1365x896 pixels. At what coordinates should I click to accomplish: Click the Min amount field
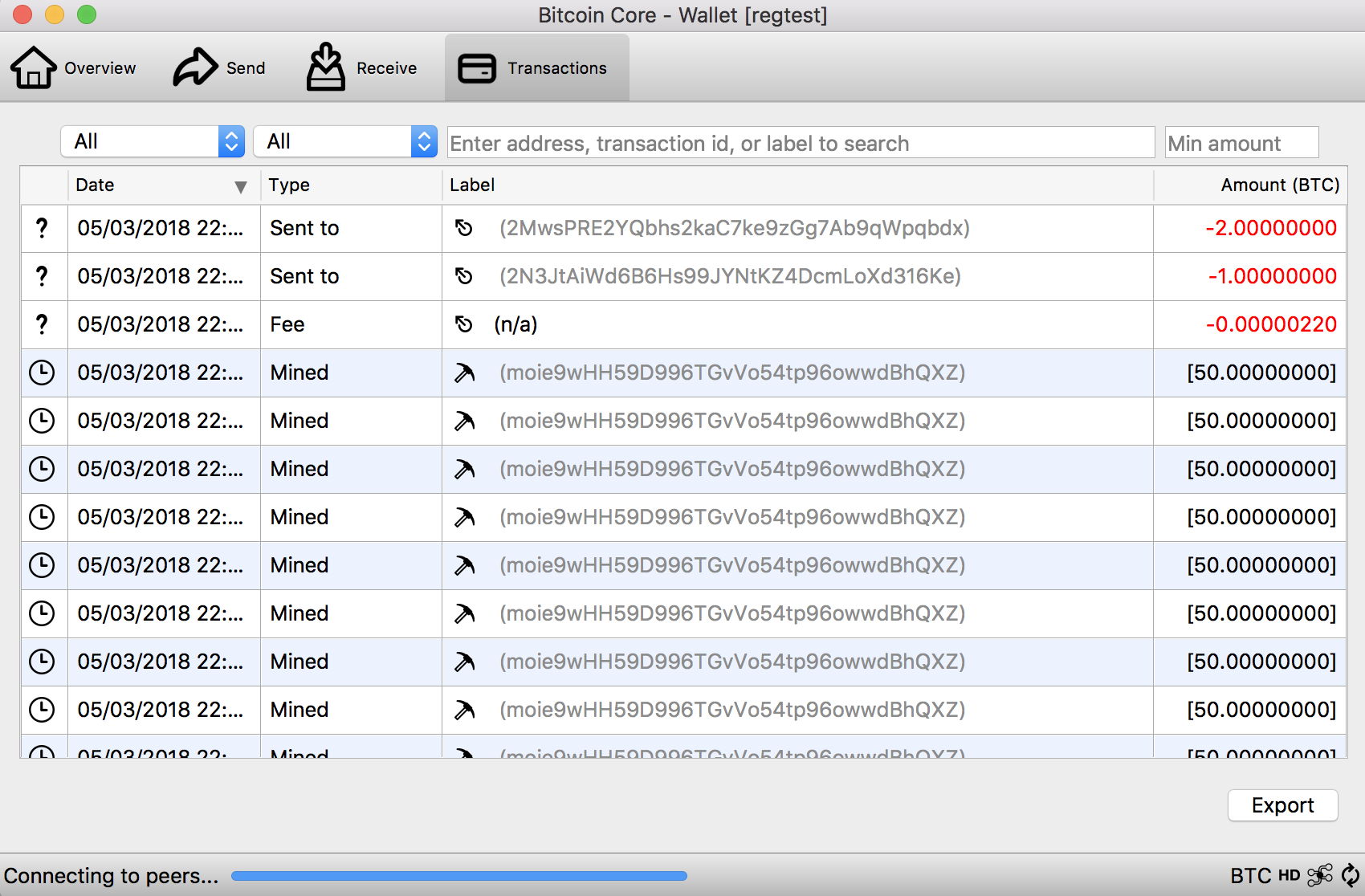coord(1241,143)
